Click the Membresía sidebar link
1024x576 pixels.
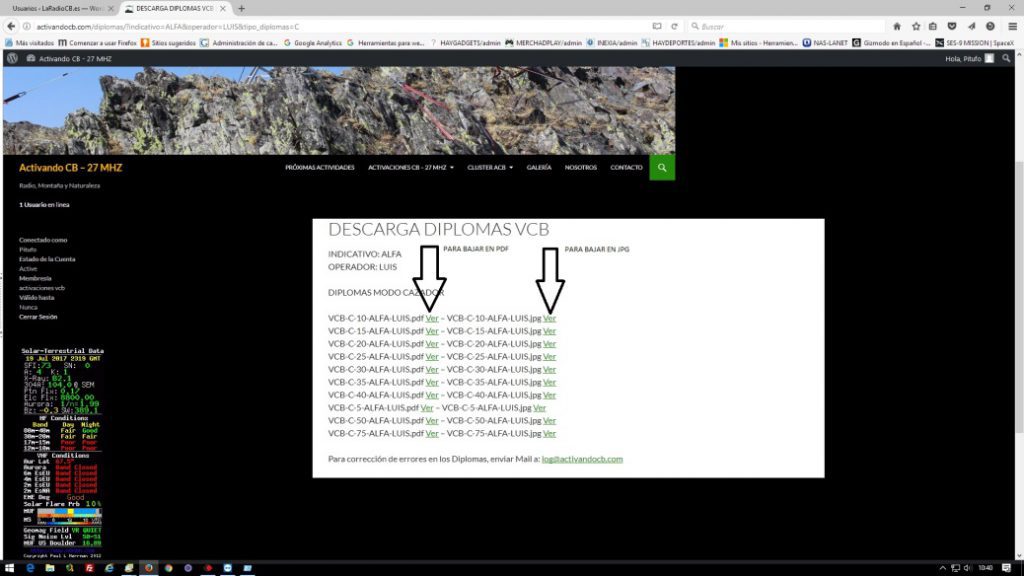pyautogui.click(x=35, y=278)
